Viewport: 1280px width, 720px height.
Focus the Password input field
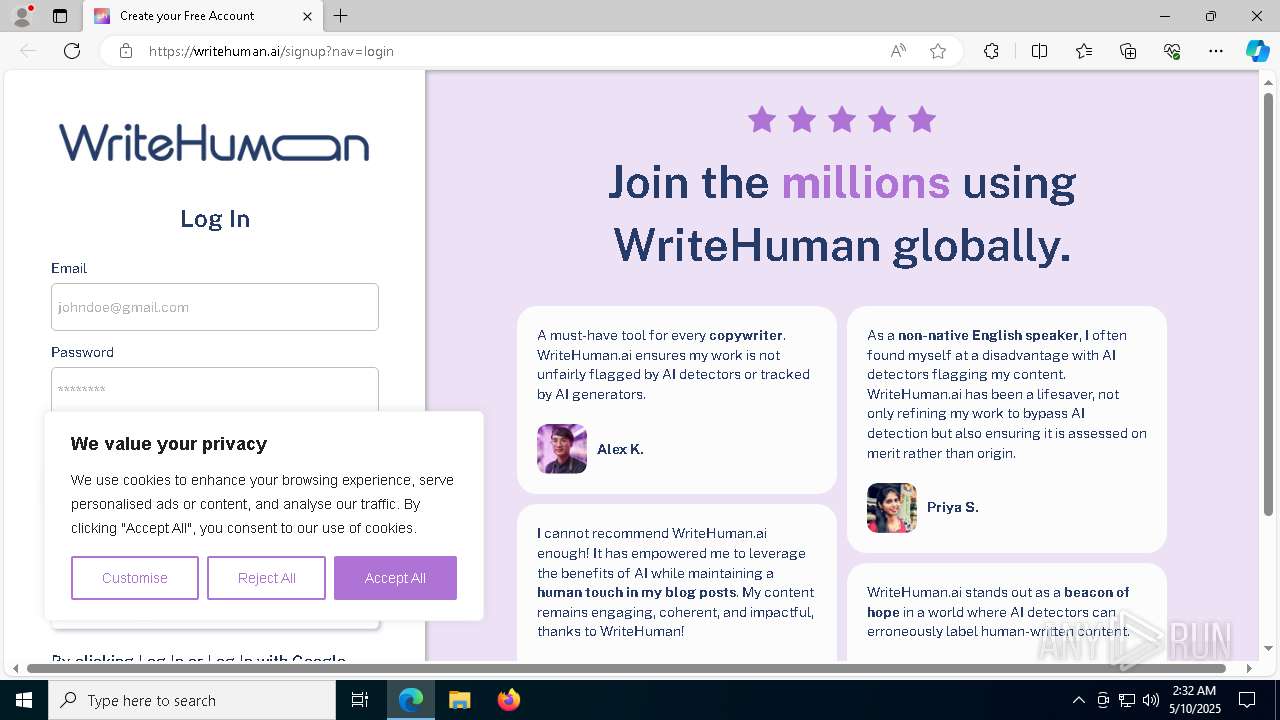[x=215, y=390]
